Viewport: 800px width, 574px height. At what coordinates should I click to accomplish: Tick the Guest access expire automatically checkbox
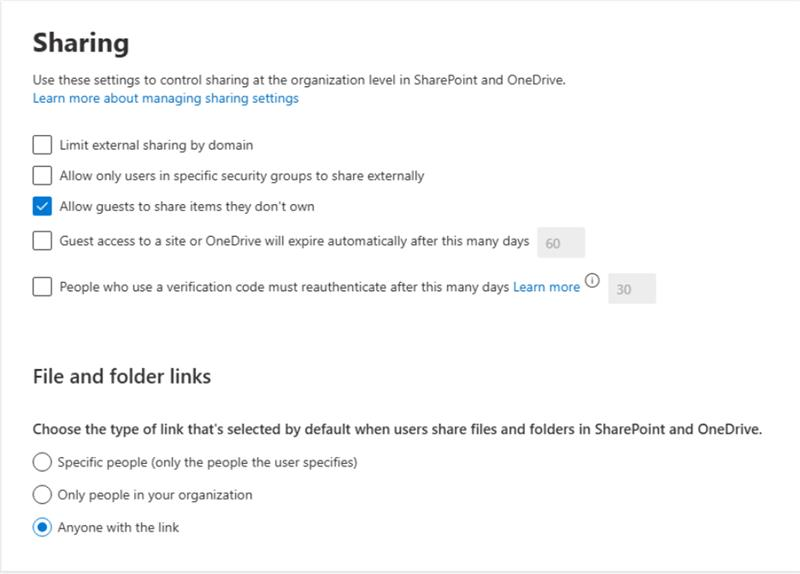tap(42, 240)
